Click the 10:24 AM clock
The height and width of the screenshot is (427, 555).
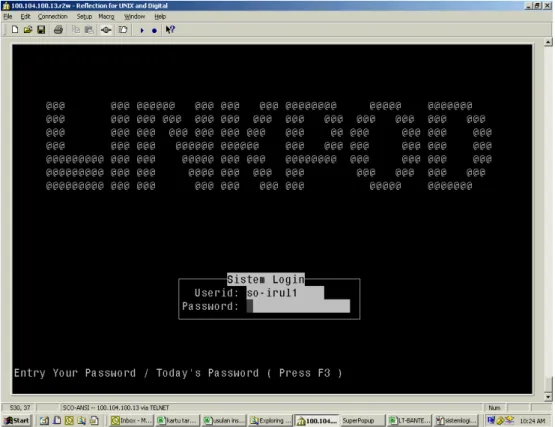coord(532,421)
